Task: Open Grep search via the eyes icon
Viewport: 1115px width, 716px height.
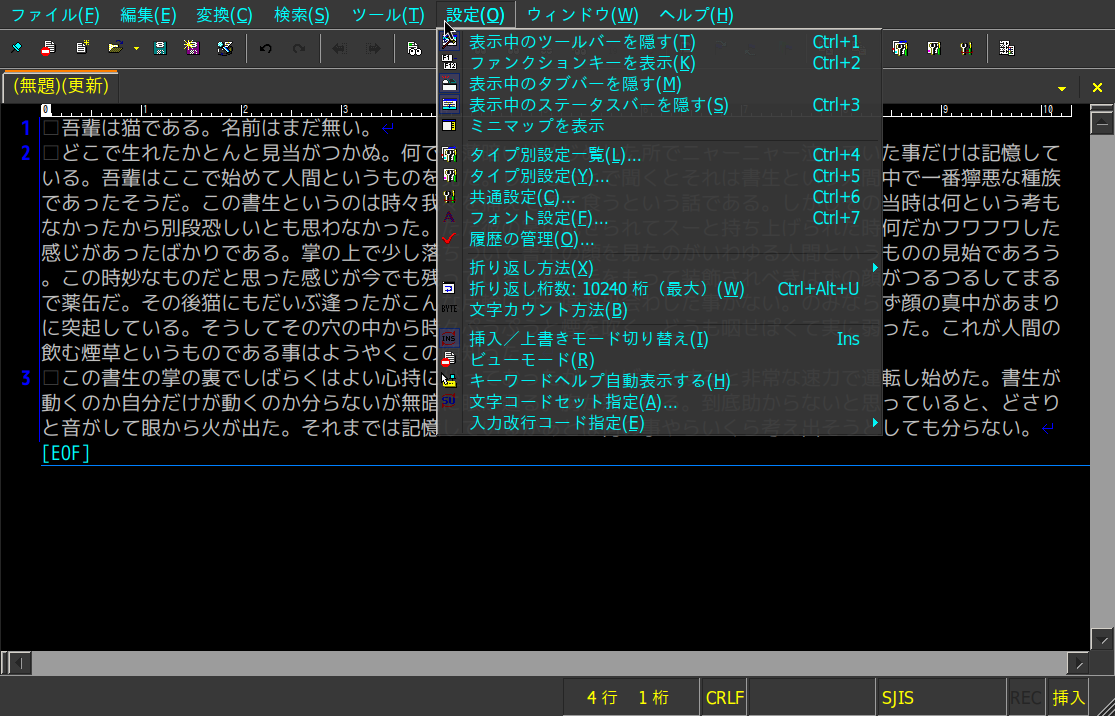Action: click(413, 47)
